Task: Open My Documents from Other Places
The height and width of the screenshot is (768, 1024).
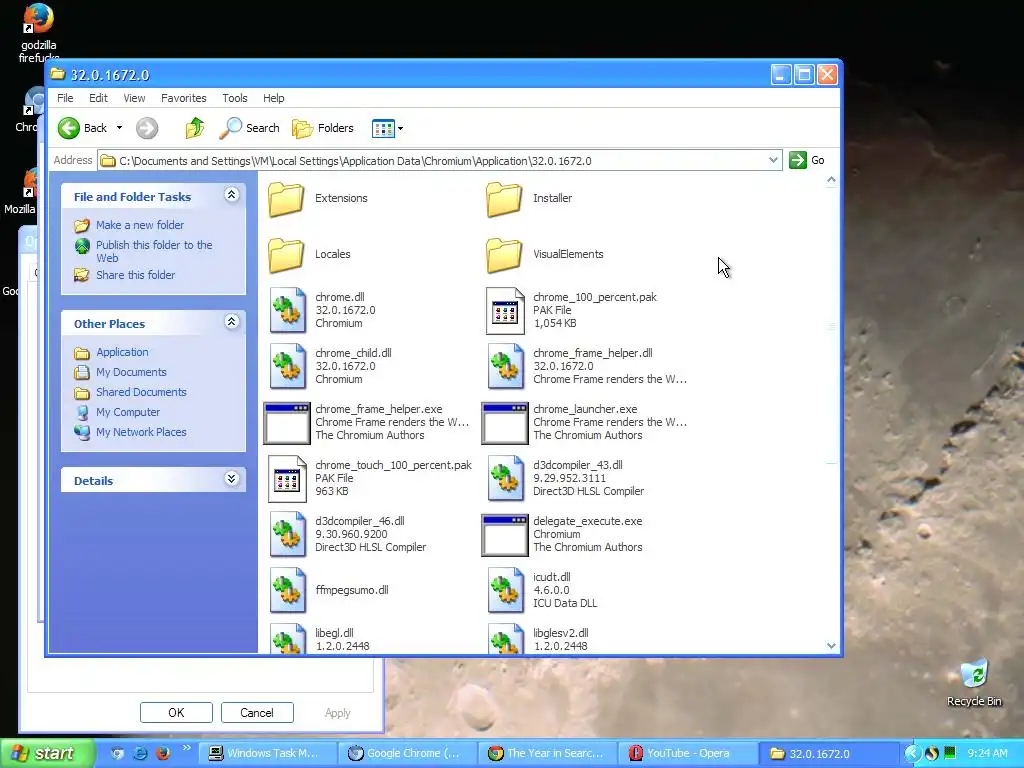Action: point(131,372)
